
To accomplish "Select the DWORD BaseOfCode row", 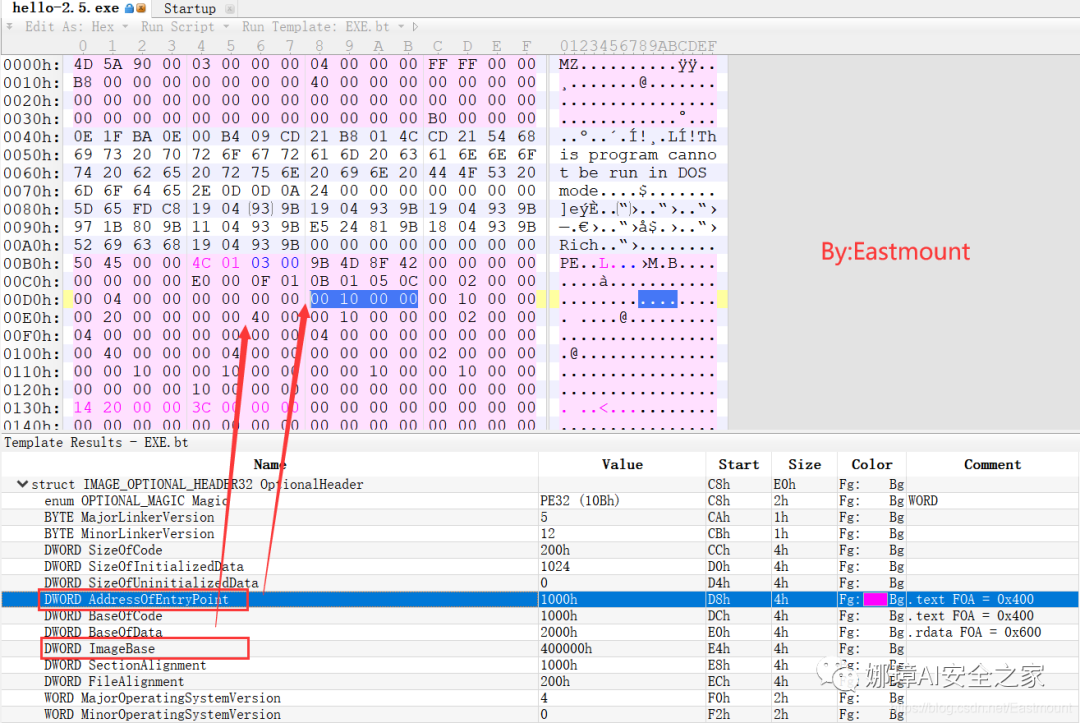I will click(x=540, y=616).
